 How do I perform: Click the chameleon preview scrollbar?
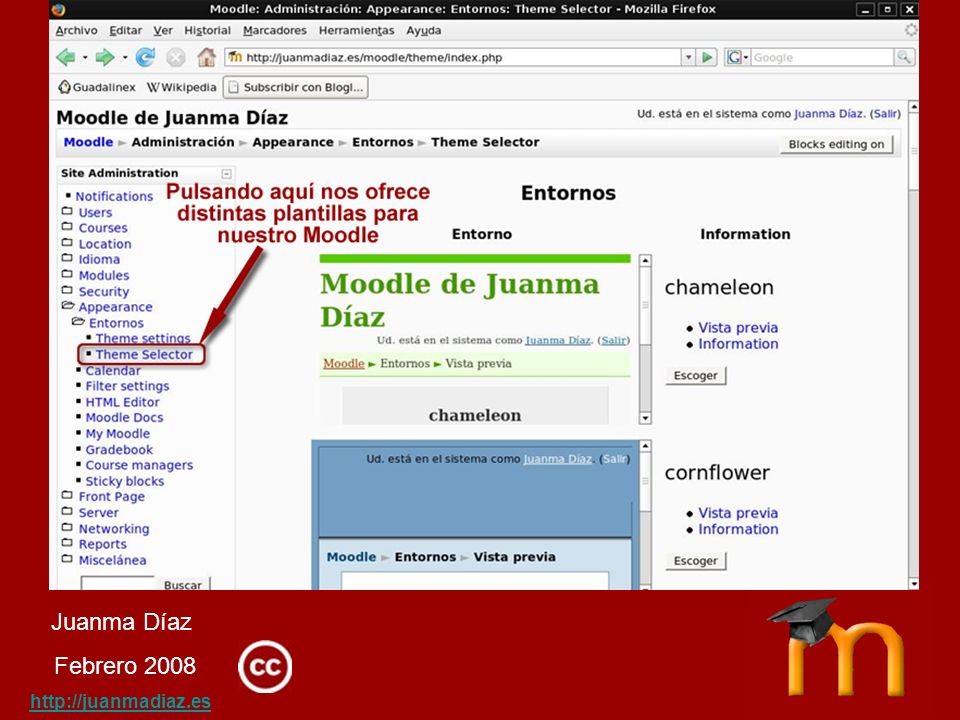click(645, 339)
